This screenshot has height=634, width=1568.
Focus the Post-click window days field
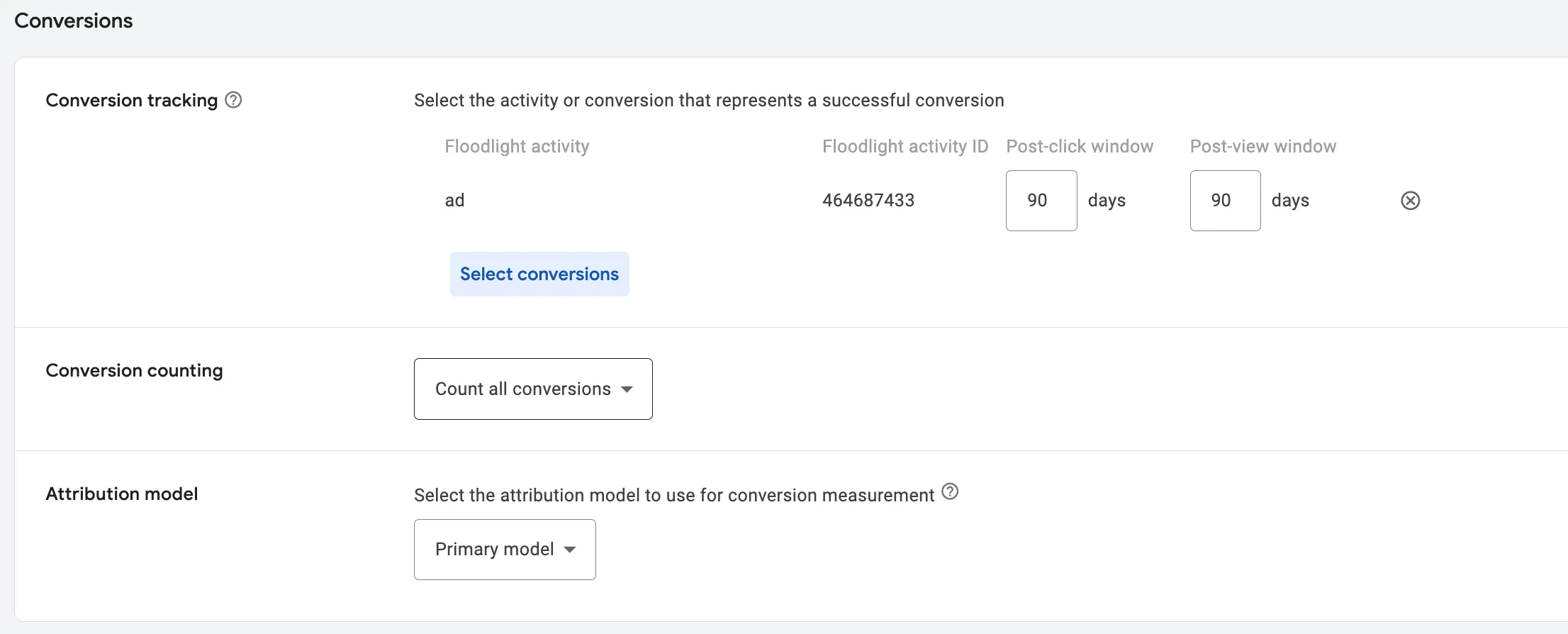coord(1041,201)
